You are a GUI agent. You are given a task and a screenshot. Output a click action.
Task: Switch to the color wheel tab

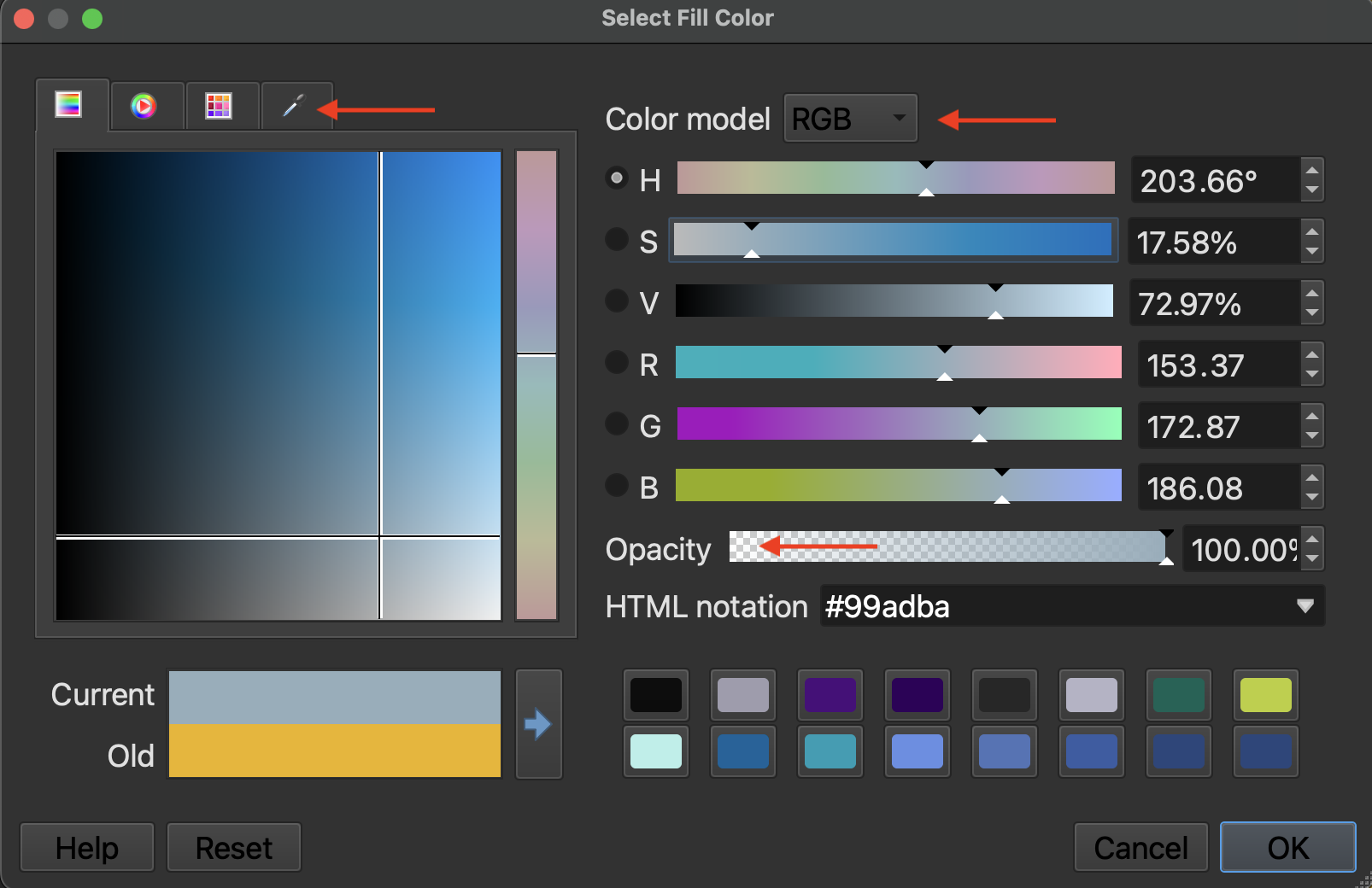(x=144, y=106)
